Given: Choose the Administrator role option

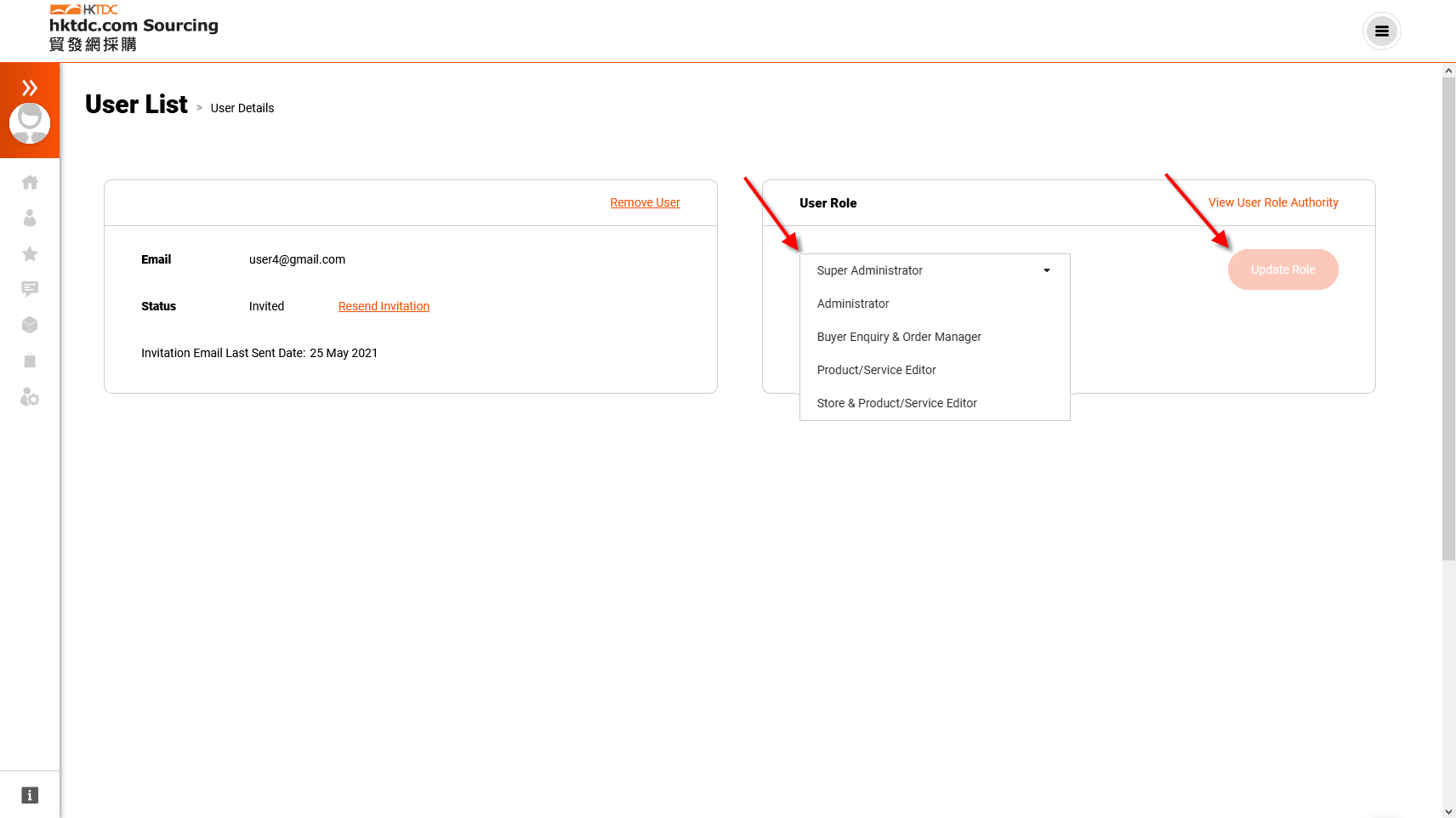Looking at the screenshot, I should coord(935,304).
